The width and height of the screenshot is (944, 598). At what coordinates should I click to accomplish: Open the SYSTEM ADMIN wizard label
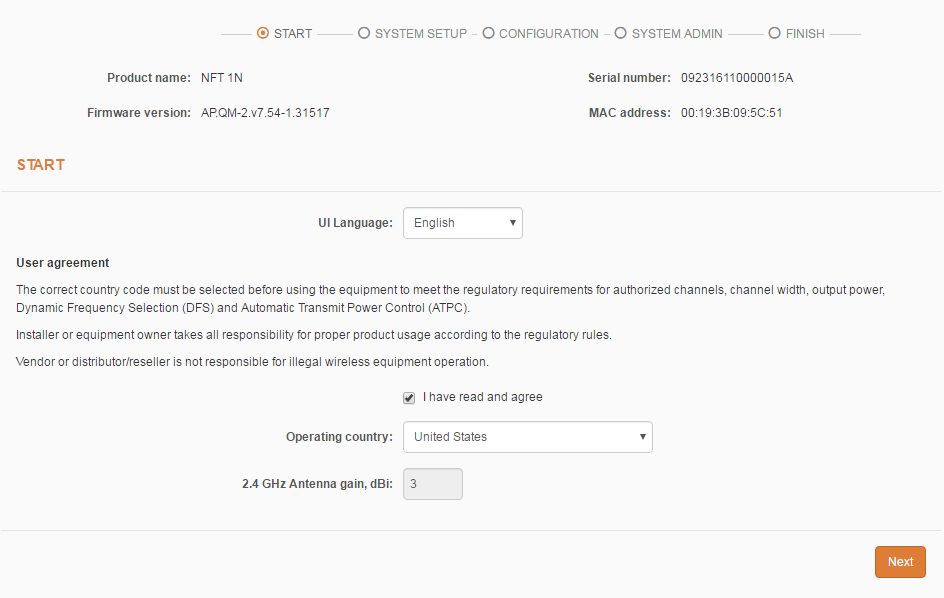(677, 34)
